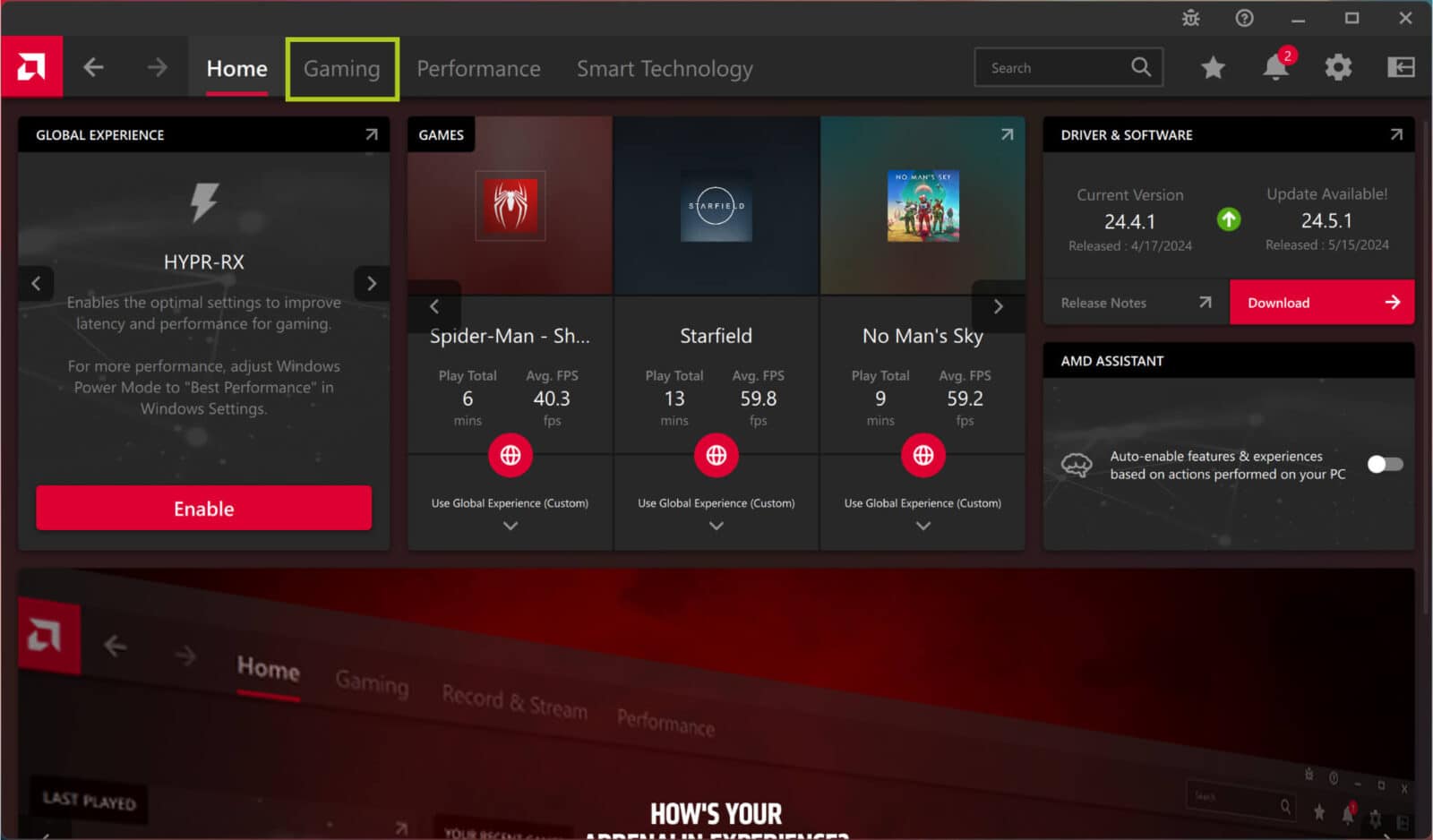Download the 24.5.1 driver update
Image resolution: width=1433 pixels, height=840 pixels.
1322,302
